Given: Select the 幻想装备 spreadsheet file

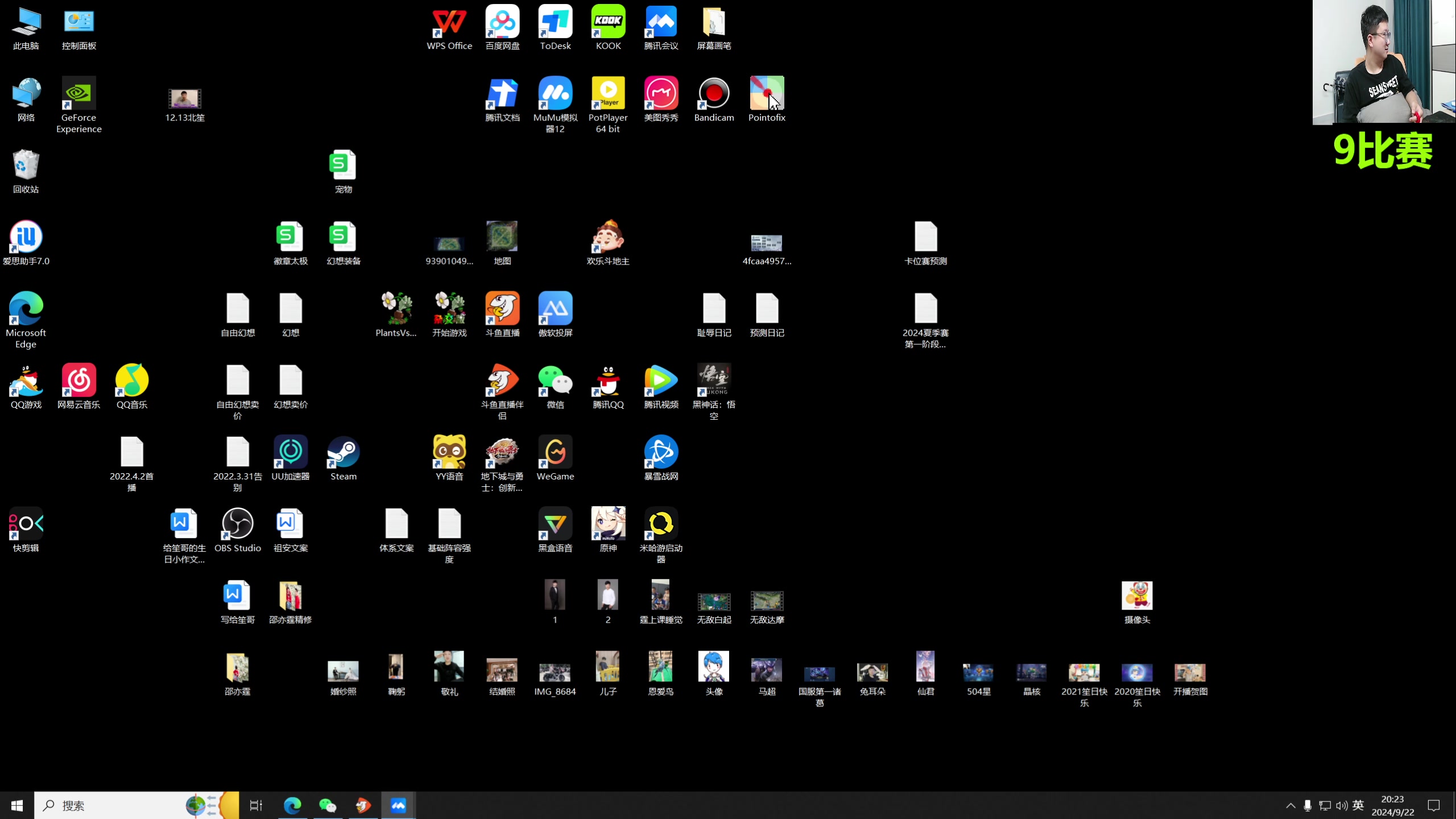Looking at the screenshot, I should click(x=344, y=243).
